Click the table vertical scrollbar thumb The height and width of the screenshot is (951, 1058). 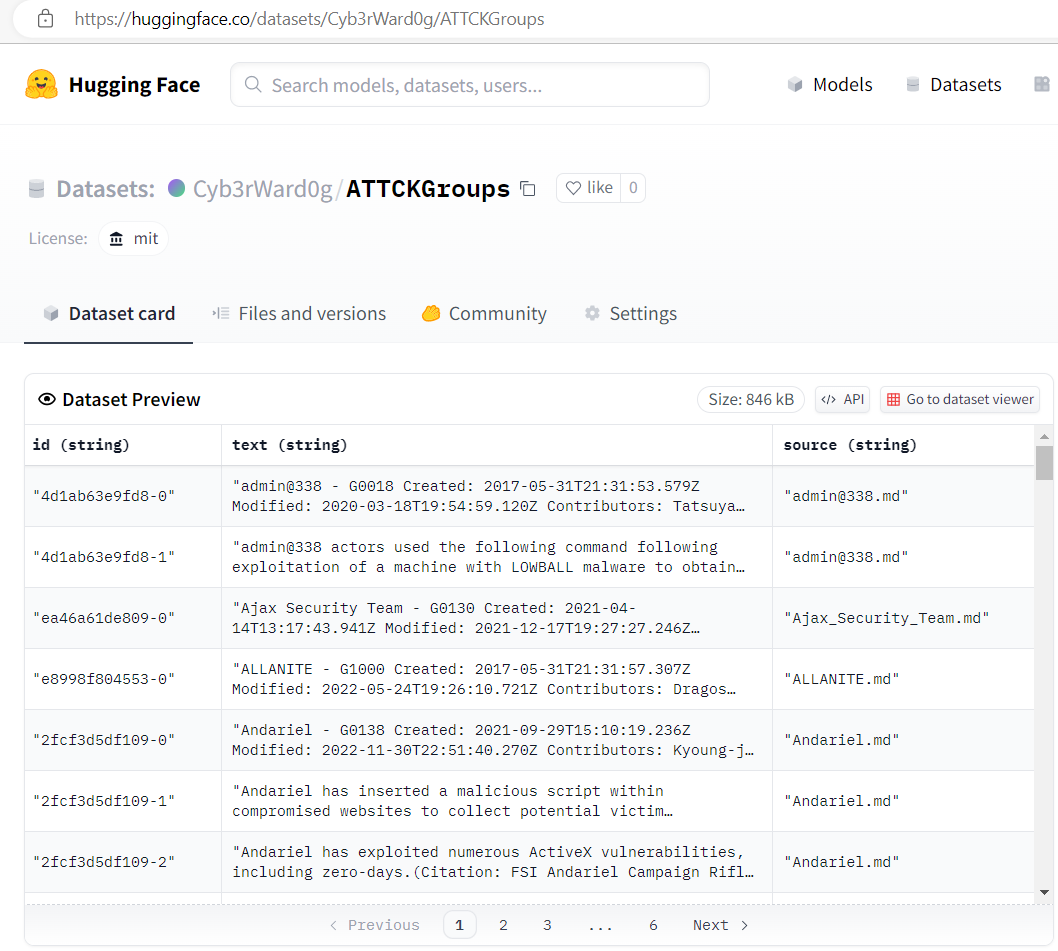tap(1045, 464)
